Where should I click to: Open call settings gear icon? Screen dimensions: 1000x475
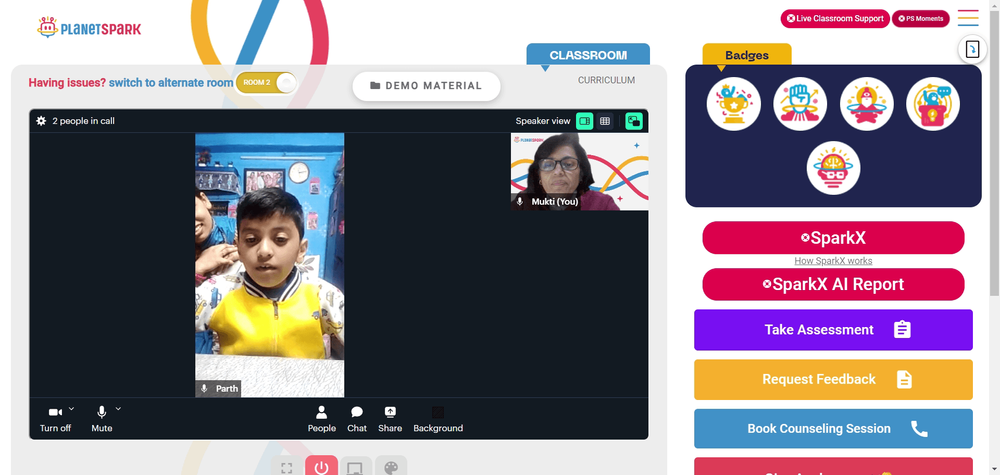[x=41, y=121]
